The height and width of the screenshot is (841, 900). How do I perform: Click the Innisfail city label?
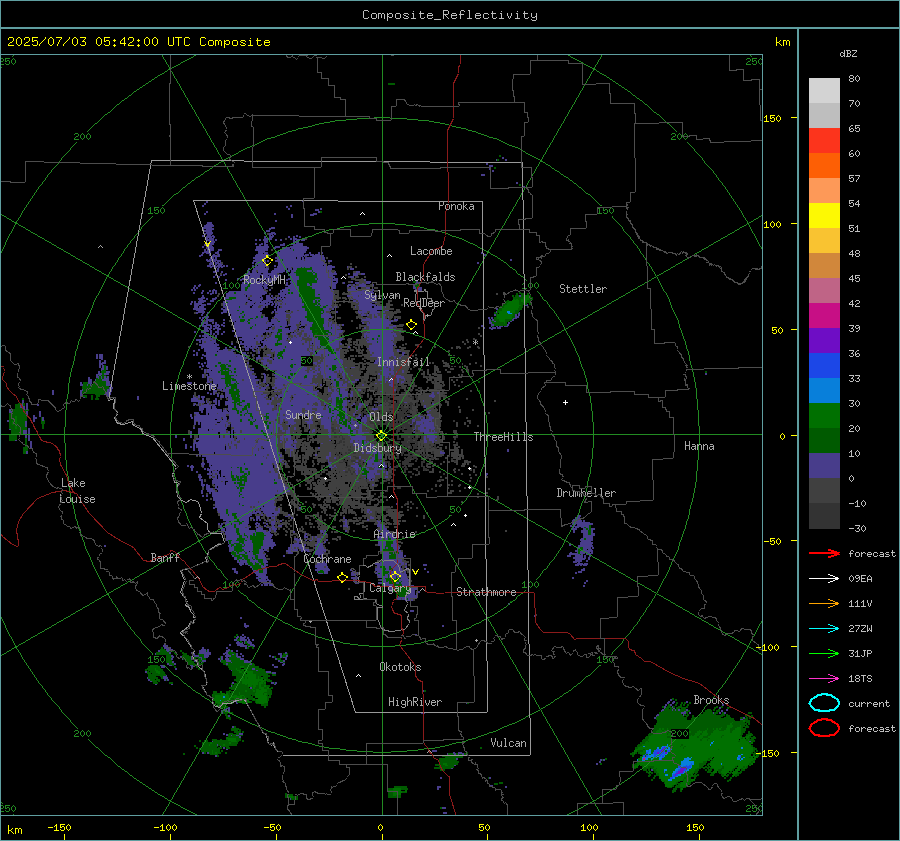coord(404,362)
